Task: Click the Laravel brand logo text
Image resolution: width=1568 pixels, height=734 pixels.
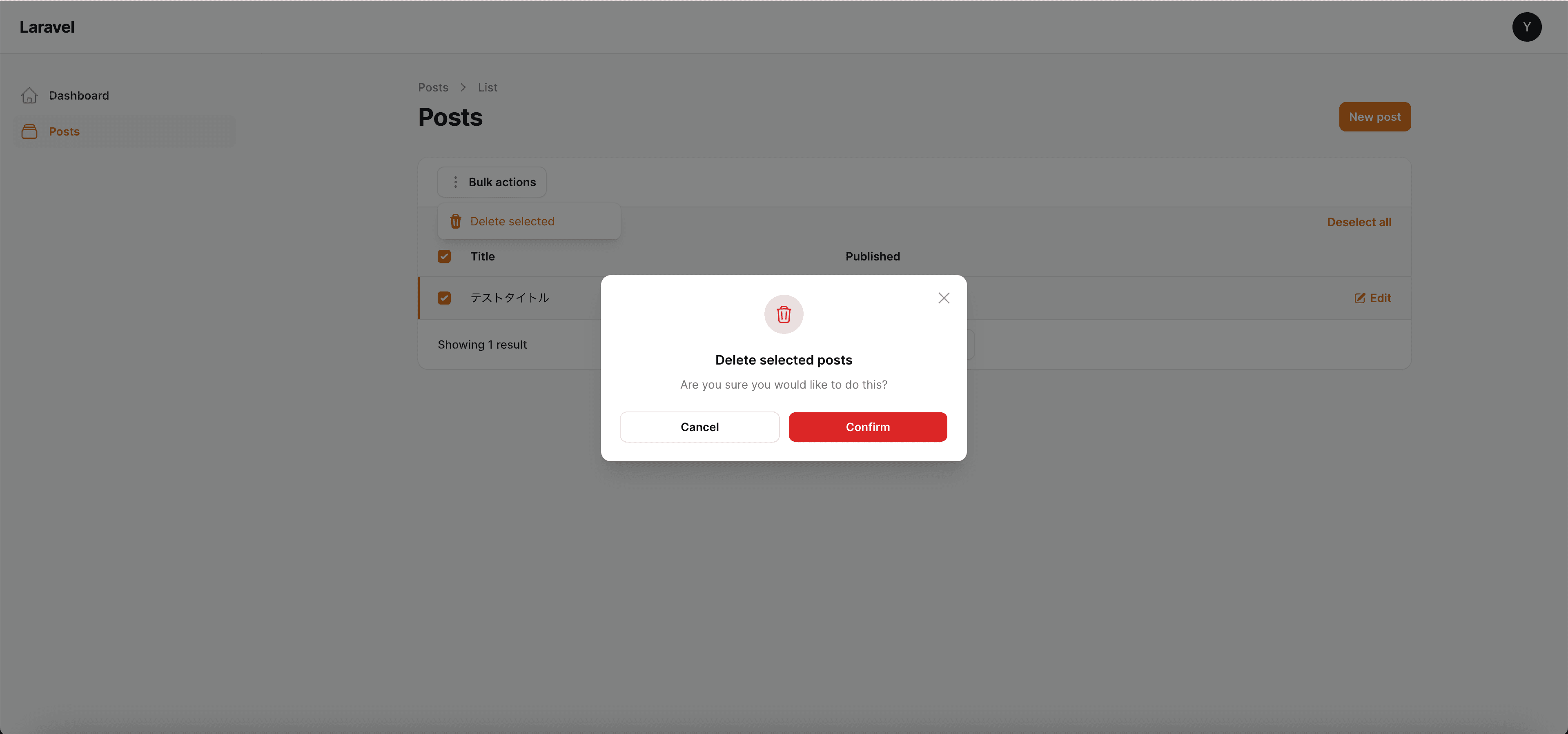Action: click(x=47, y=27)
